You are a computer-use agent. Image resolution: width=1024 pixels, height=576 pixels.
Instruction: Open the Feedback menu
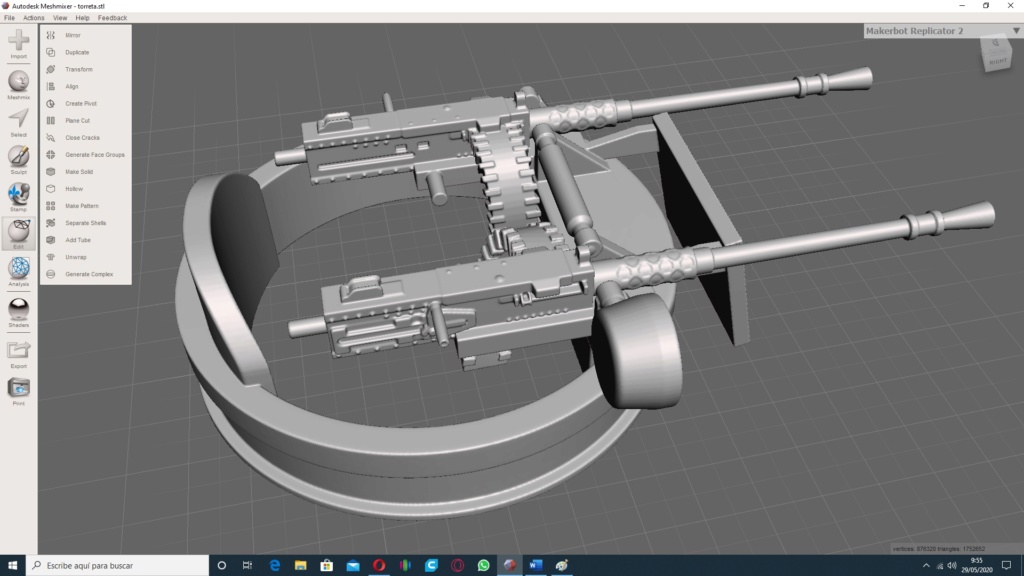tap(112, 18)
